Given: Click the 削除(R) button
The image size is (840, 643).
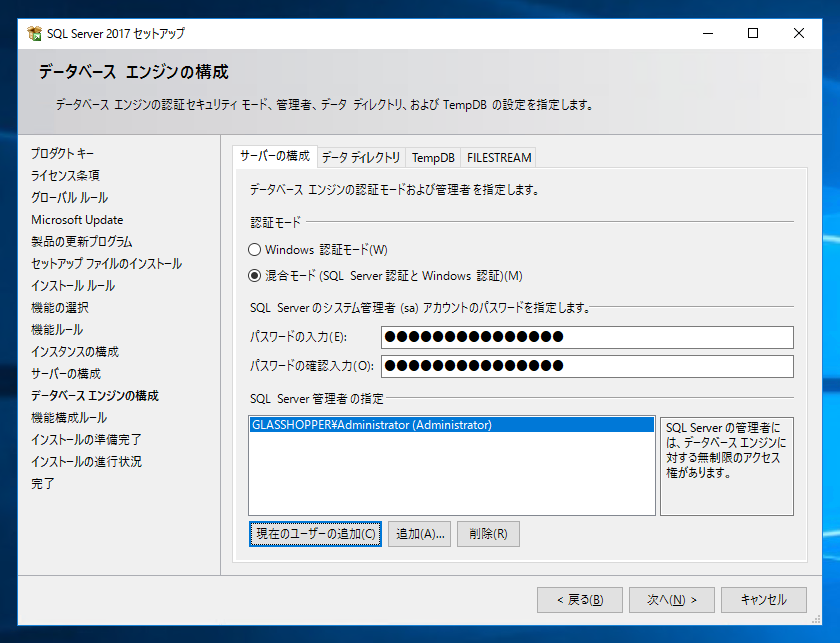Looking at the screenshot, I should click(x=488, y=534).
